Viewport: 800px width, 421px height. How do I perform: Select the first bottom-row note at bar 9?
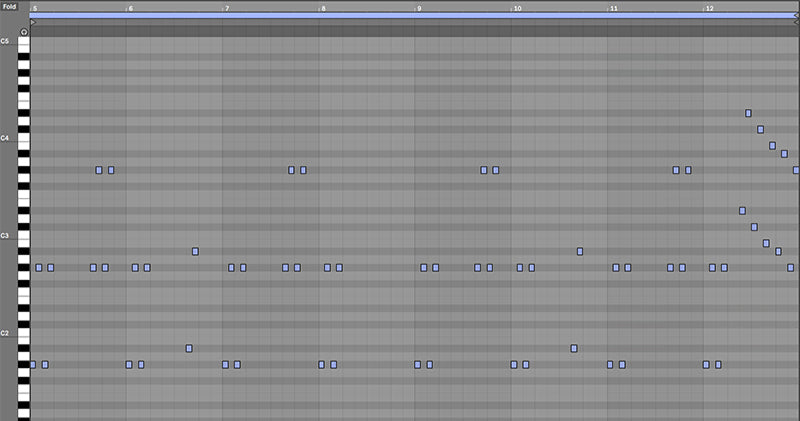[x=417, y=364]
